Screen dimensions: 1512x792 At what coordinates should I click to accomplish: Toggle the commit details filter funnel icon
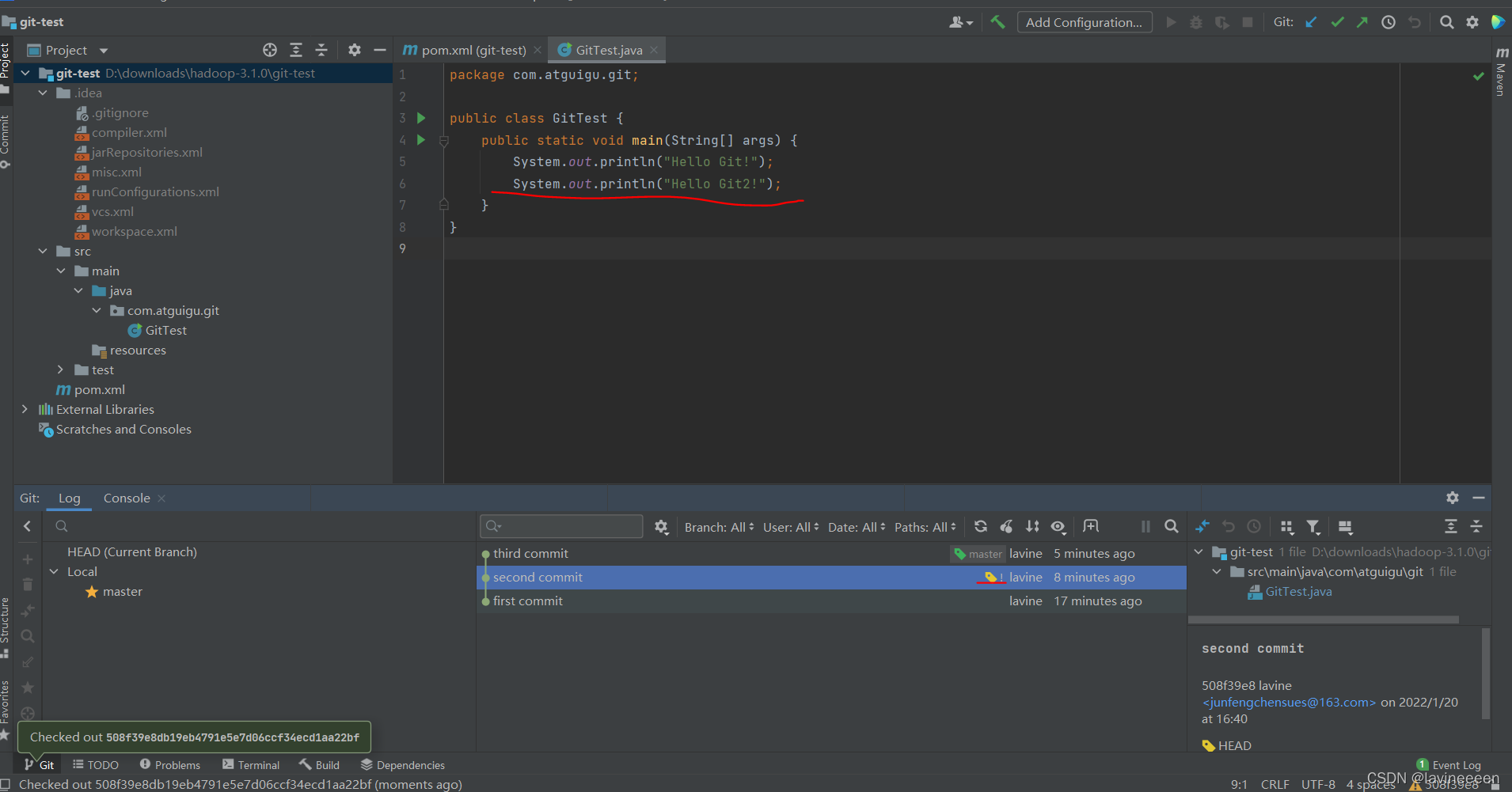tap(1313, 527)
